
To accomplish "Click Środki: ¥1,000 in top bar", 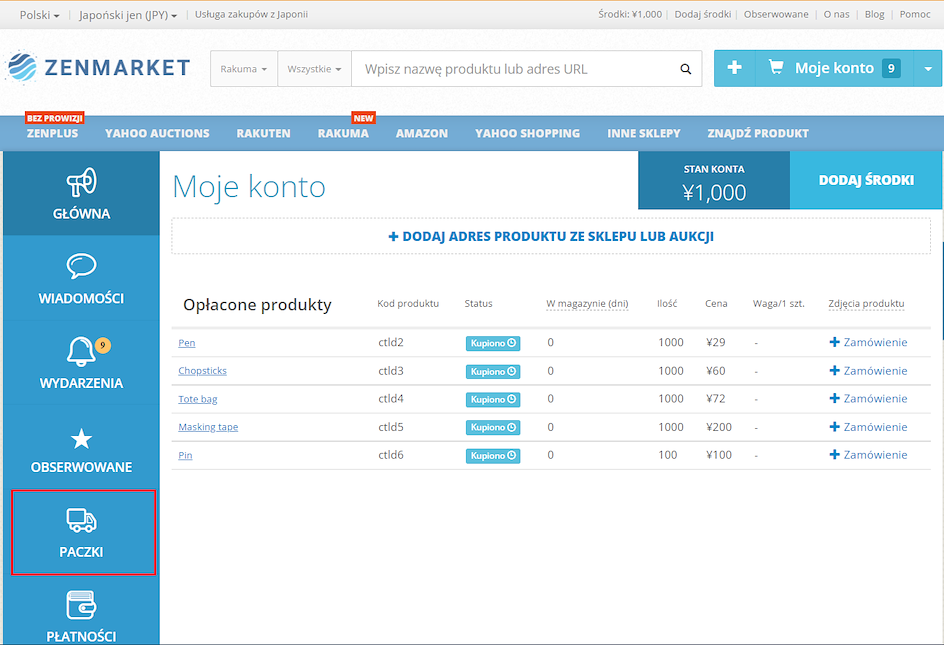I will (x=630, y=14).
